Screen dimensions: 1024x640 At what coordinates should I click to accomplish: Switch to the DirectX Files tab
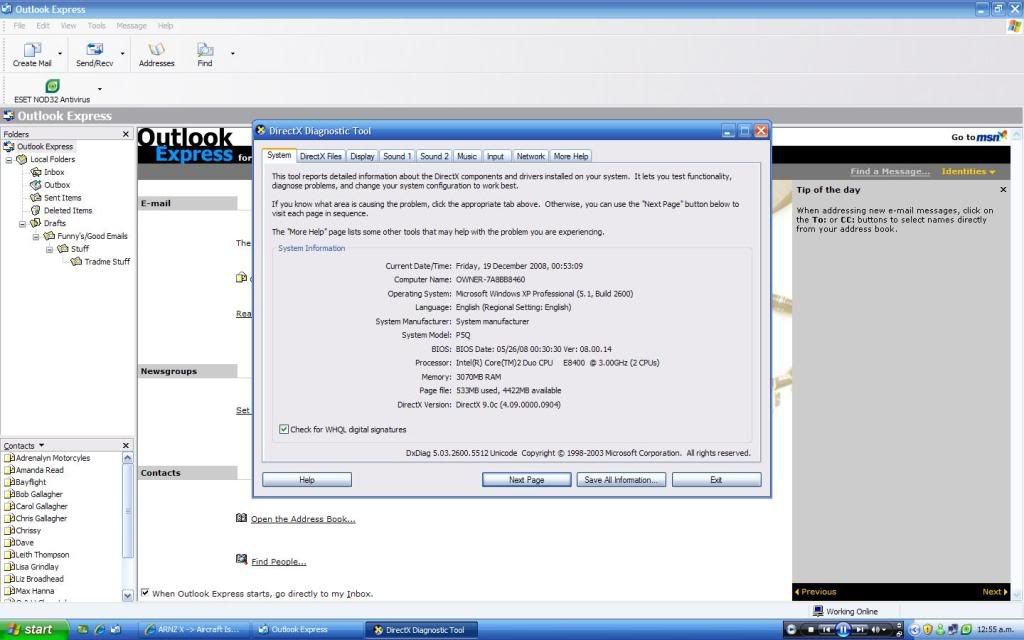point(320,156)
